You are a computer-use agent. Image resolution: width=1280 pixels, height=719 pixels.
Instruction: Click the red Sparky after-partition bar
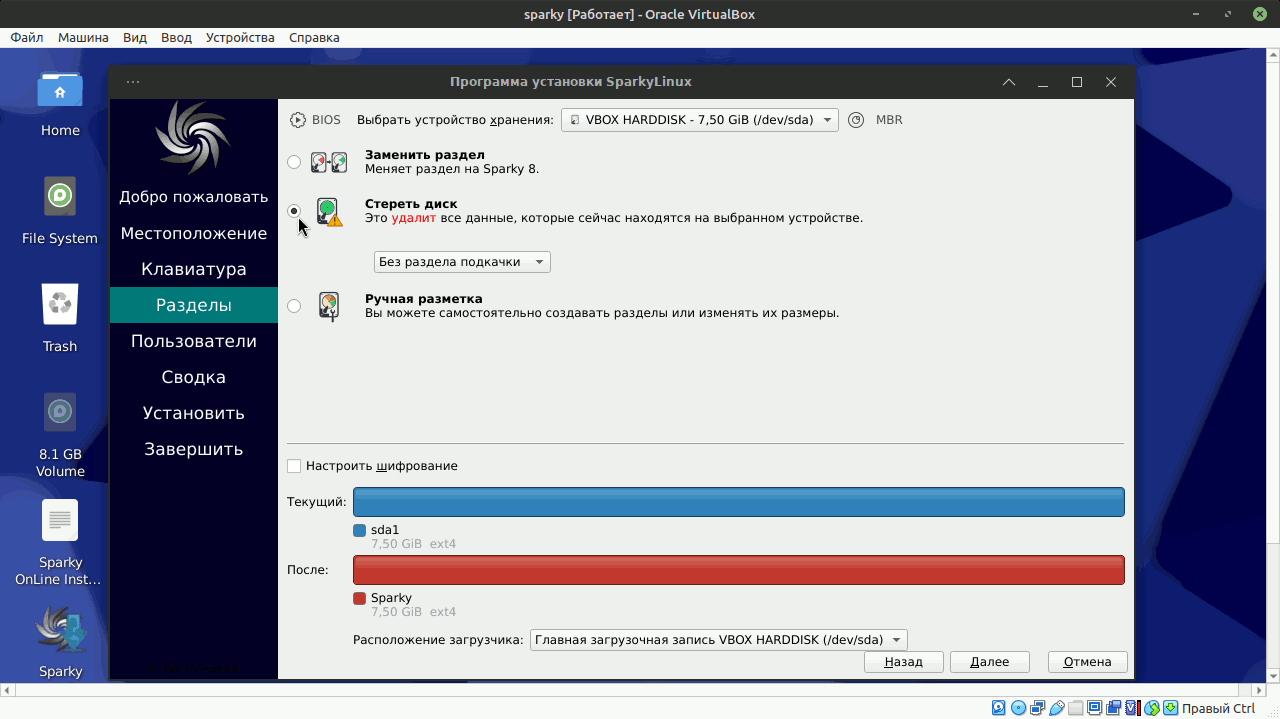coord(739,570)
